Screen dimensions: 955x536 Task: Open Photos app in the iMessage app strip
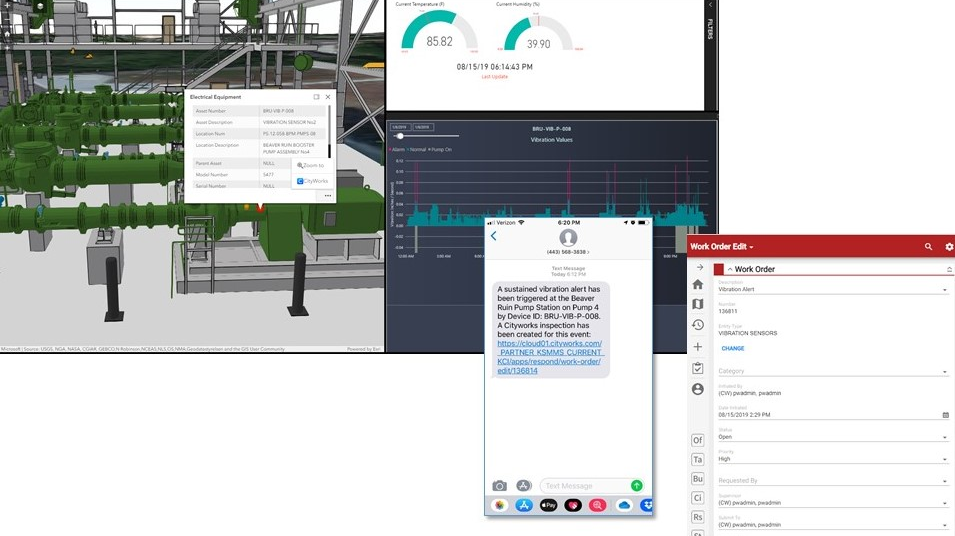click(499, 505)
